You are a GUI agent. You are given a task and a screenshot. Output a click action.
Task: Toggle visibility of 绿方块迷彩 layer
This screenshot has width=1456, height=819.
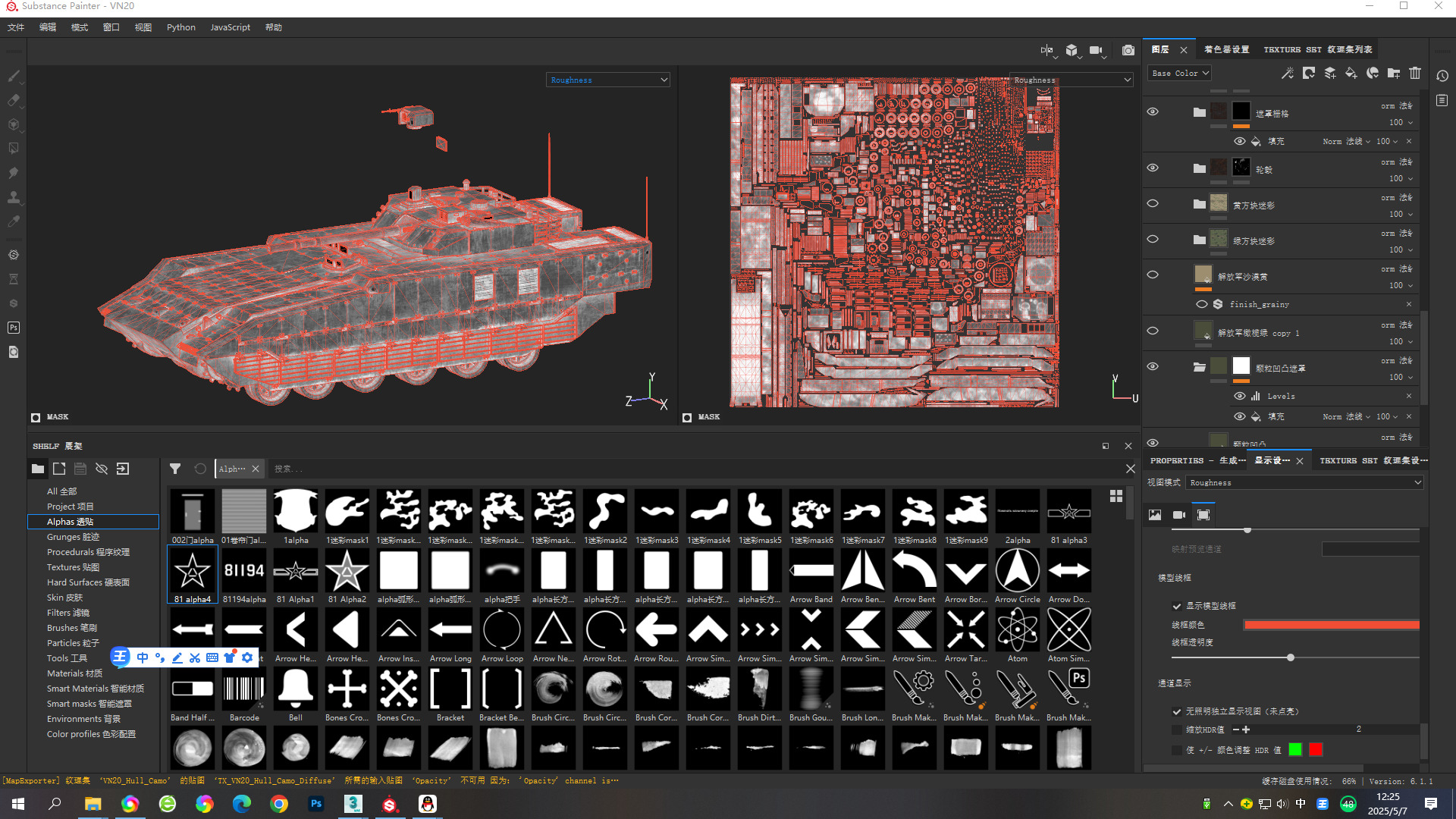pyautogui.click(x=1153, y=240)
